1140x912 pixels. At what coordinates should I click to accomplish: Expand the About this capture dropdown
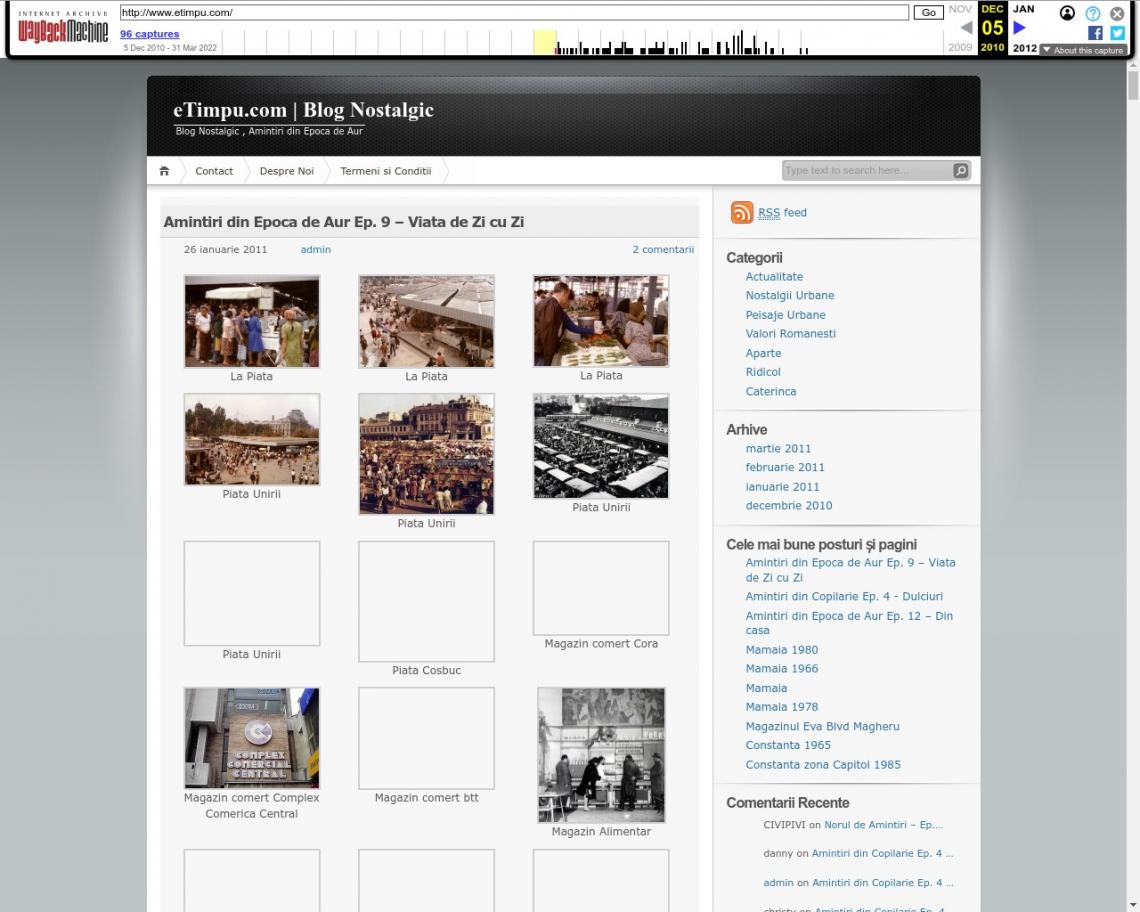pyautogui.click(x=1082, y=50)
